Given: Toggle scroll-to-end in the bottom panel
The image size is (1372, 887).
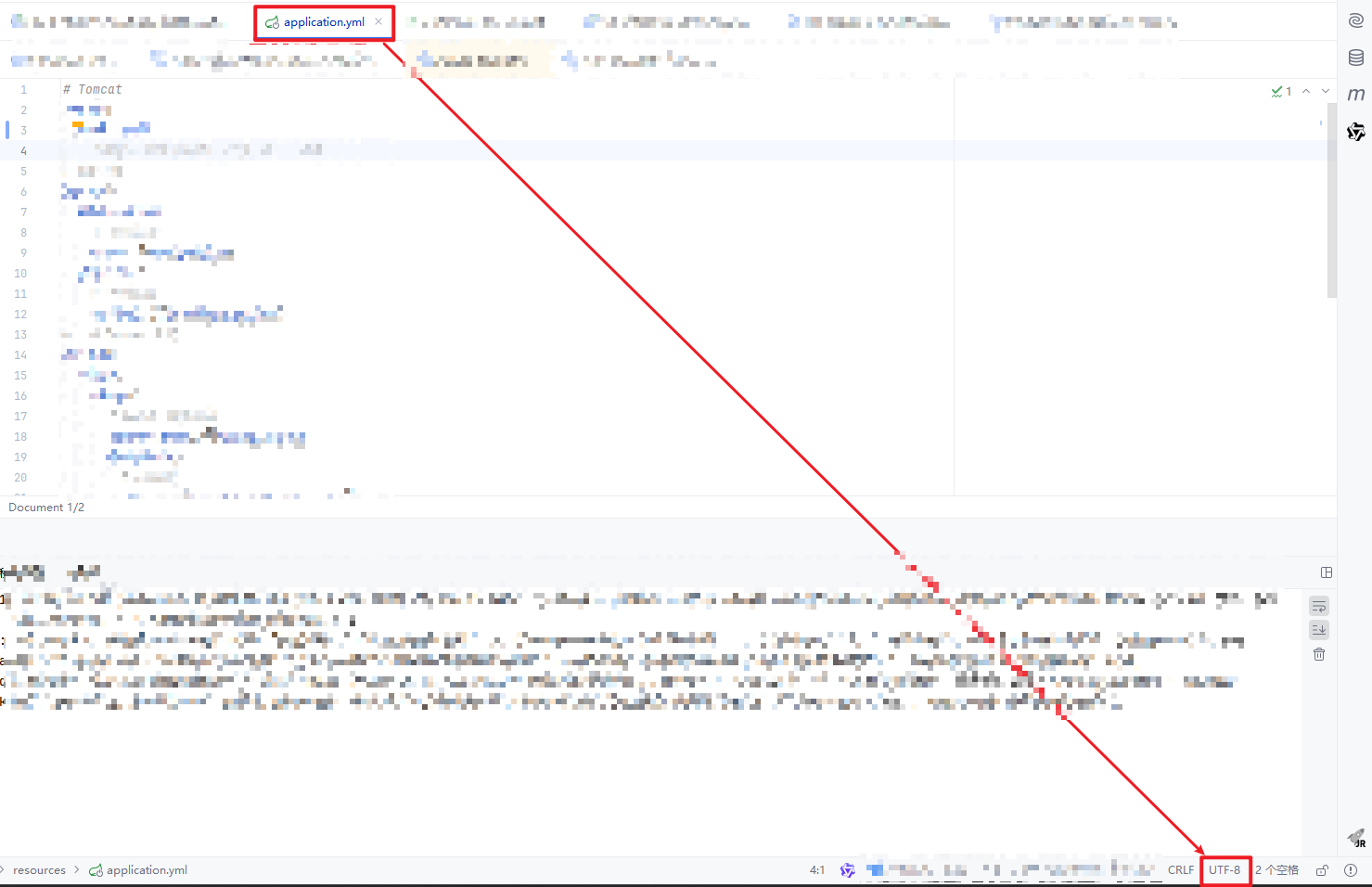Looking at the screenshot, I should pos(1318,630).
